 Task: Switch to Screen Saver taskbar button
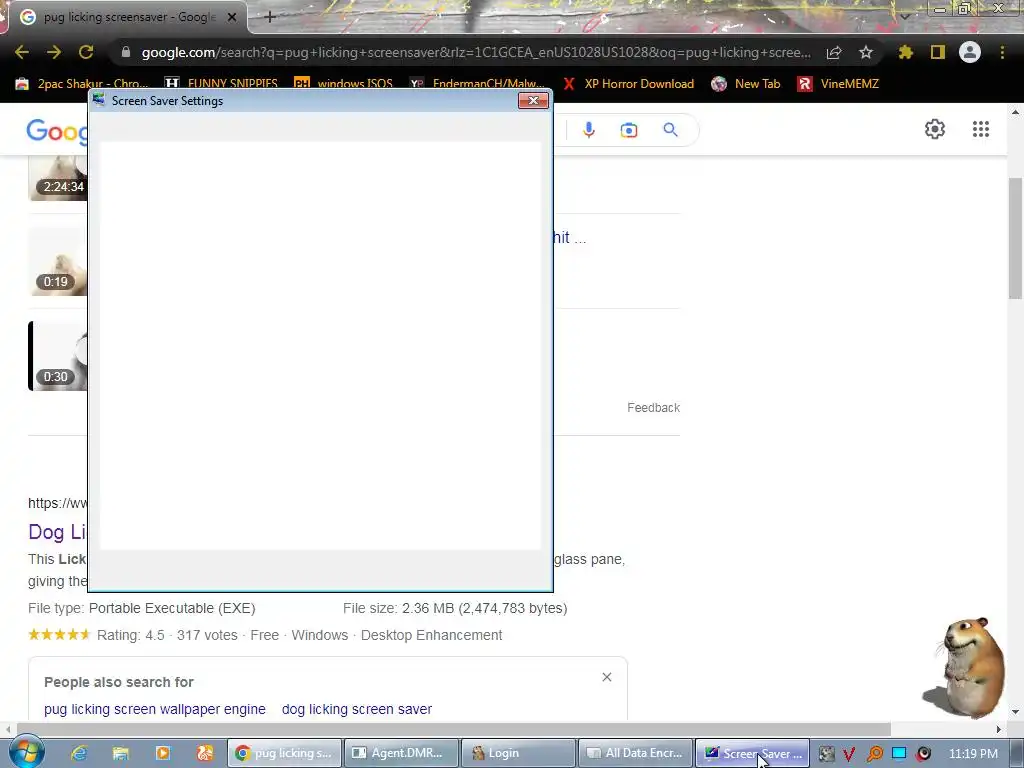click(752, 753)
